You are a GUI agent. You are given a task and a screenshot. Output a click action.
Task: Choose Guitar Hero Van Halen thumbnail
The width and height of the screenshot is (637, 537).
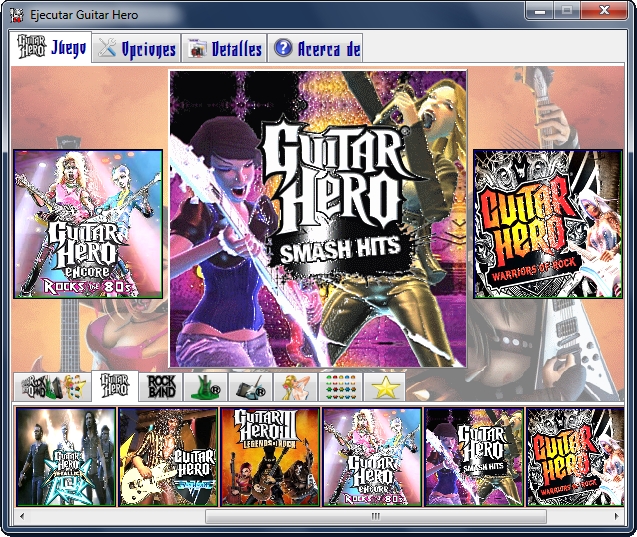pyautogui.click(x=168, y=456)
